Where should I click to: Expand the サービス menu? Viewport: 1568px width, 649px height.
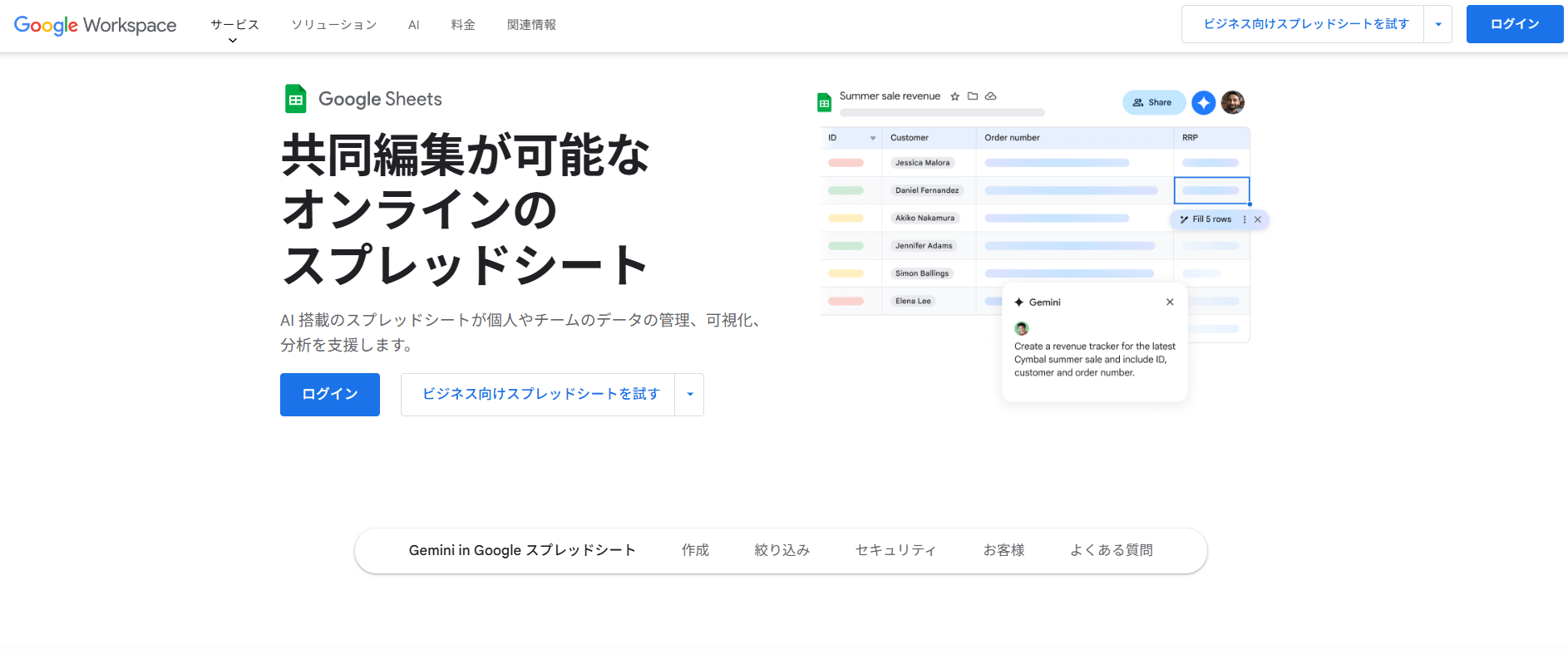click(234, 29)
